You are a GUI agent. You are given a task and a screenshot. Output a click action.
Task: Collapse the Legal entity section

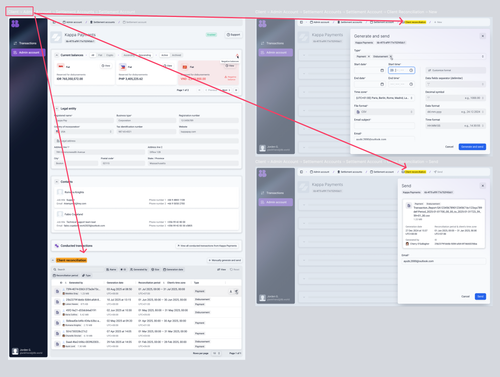tap(57, 109)
